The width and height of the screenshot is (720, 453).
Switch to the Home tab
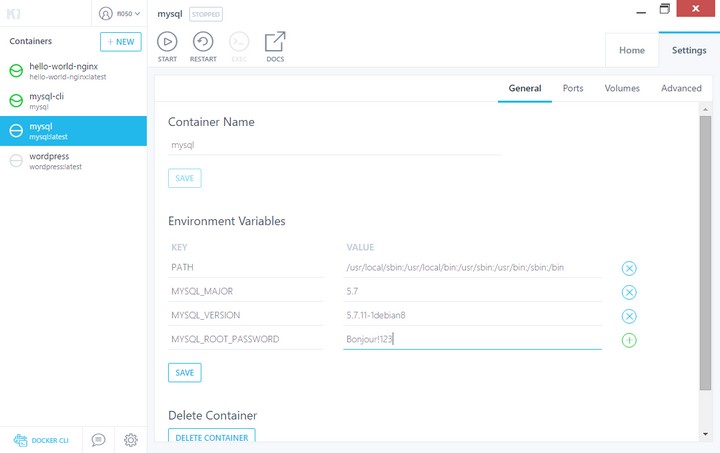click(632, 50)
